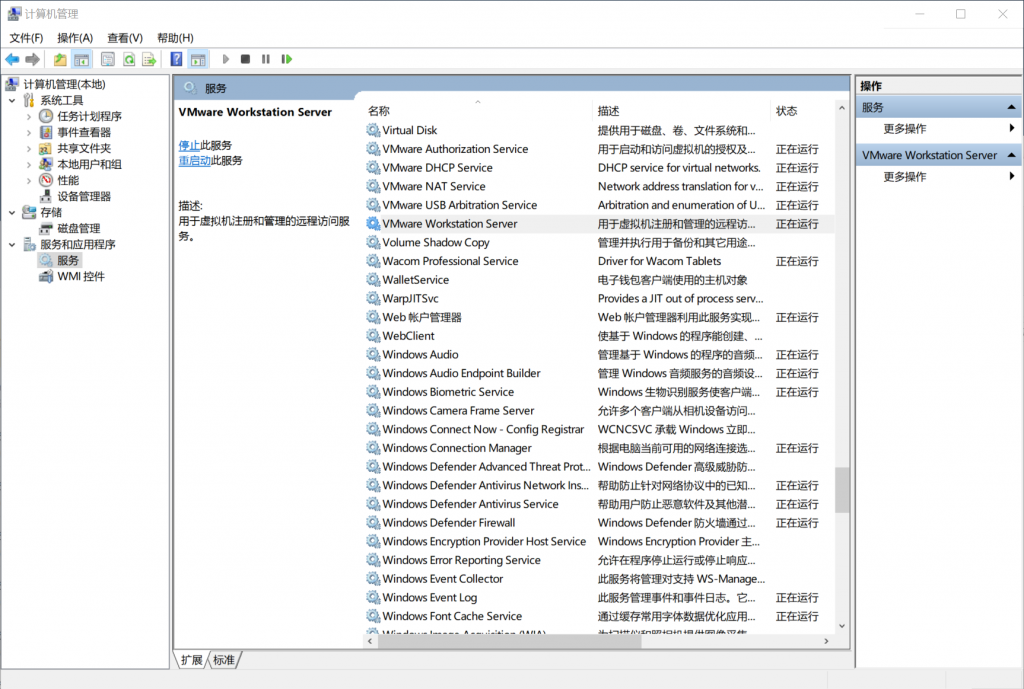
Task: Collapse the 系统工具 tree node
Action: [x=12, y=100]
